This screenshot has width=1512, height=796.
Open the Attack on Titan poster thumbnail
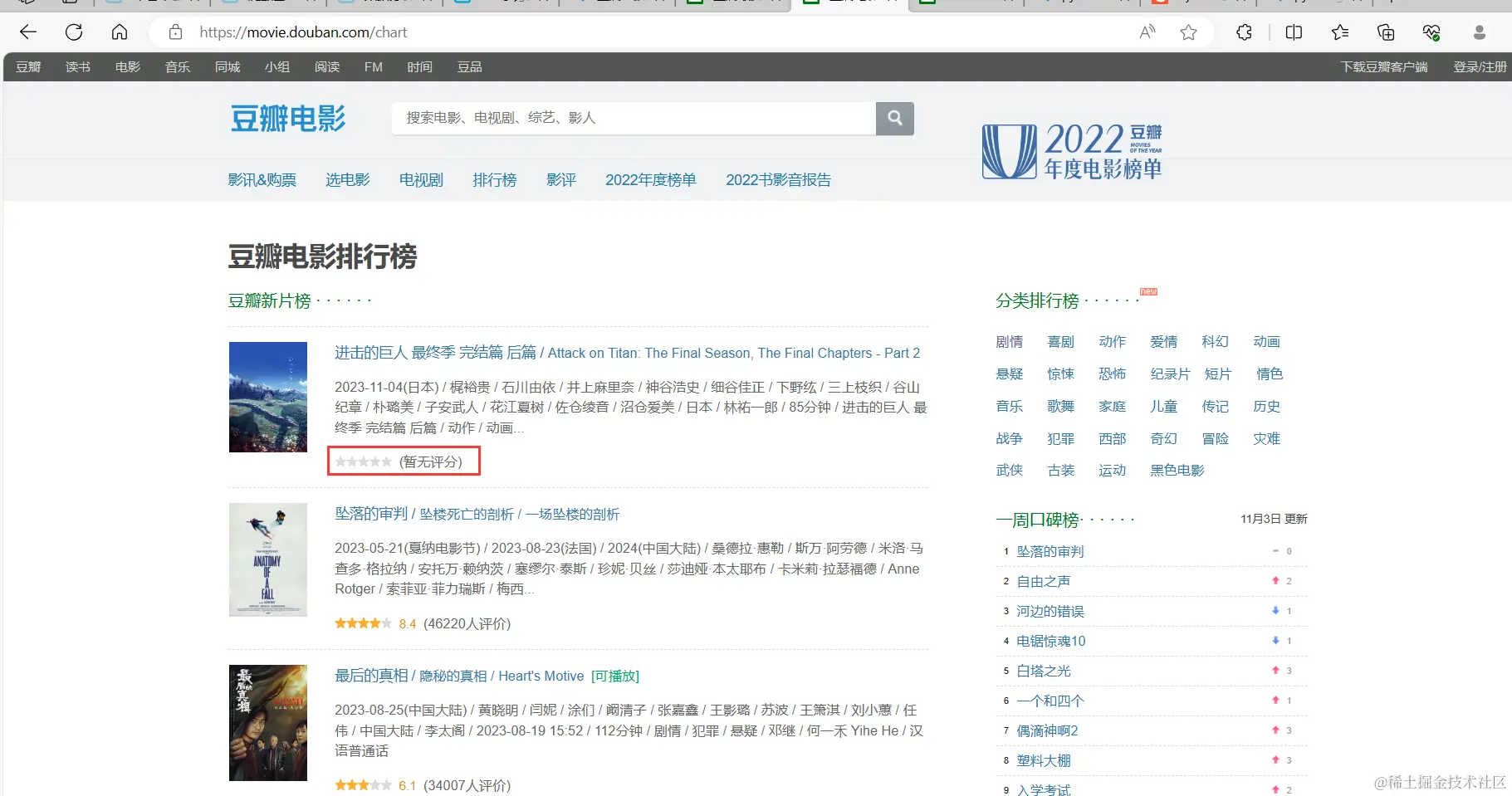(x=268, y=397)
